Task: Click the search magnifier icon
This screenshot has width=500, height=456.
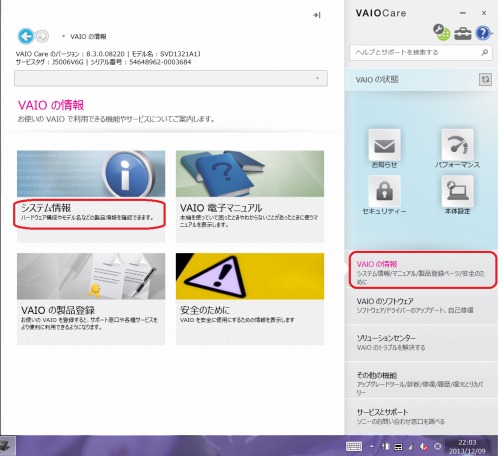Action: [x=485, y=52]
